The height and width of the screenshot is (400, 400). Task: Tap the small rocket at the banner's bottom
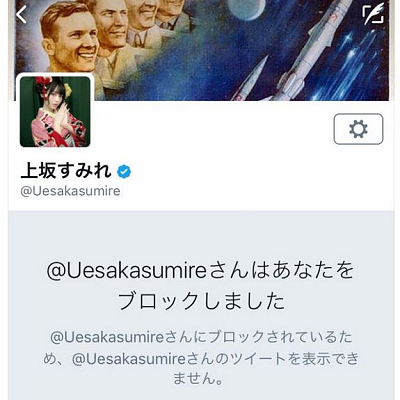click(252, 78)
